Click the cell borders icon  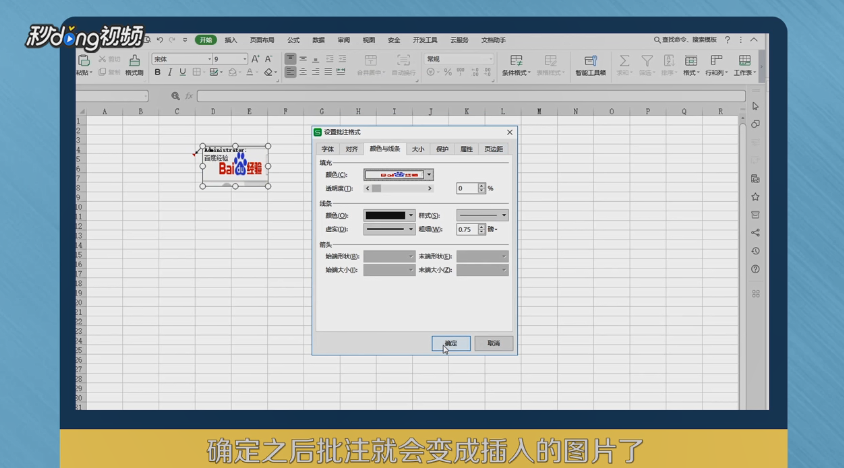pyautogui.click(x=196, y=72)
